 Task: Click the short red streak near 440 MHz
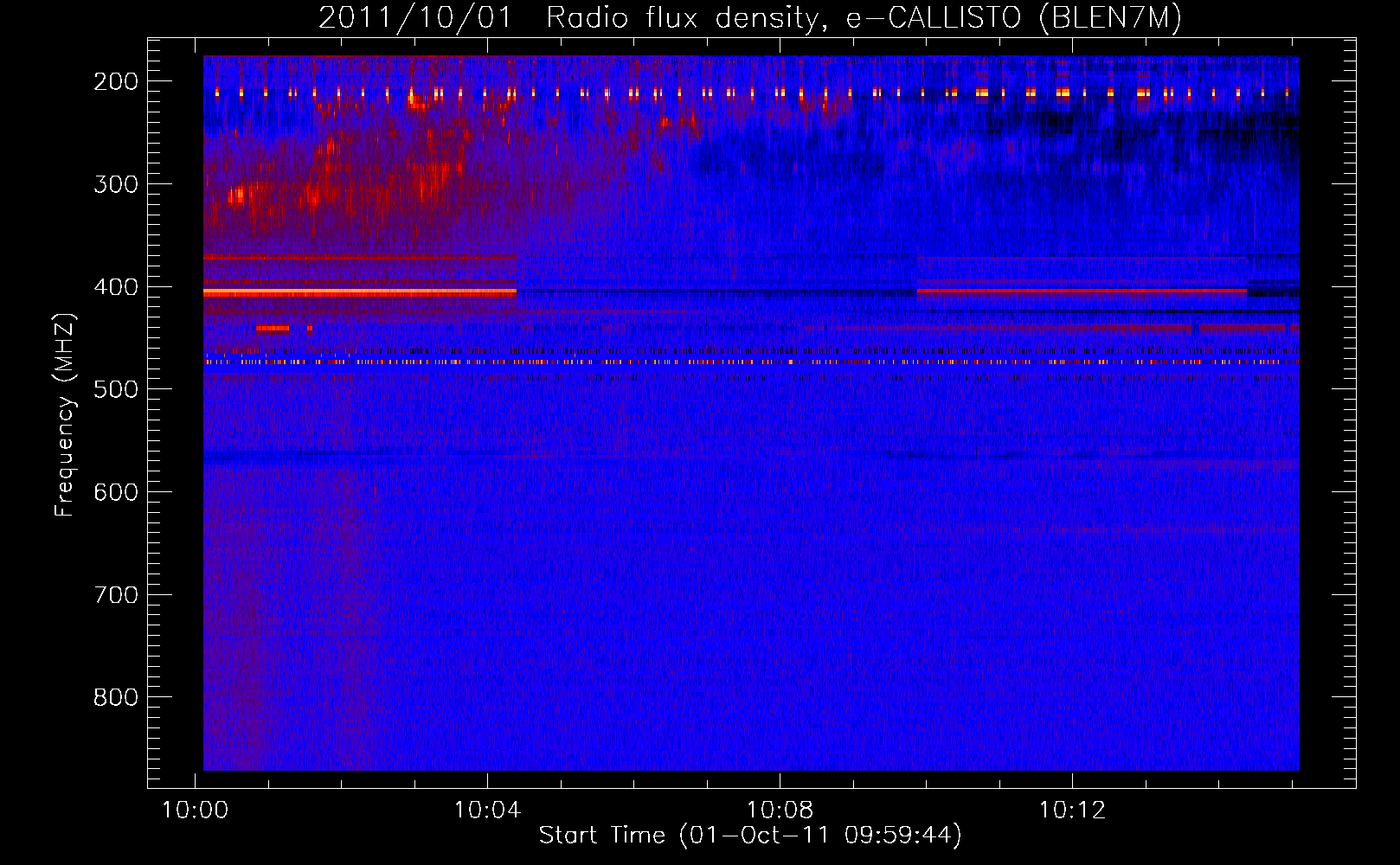[273, 329]
